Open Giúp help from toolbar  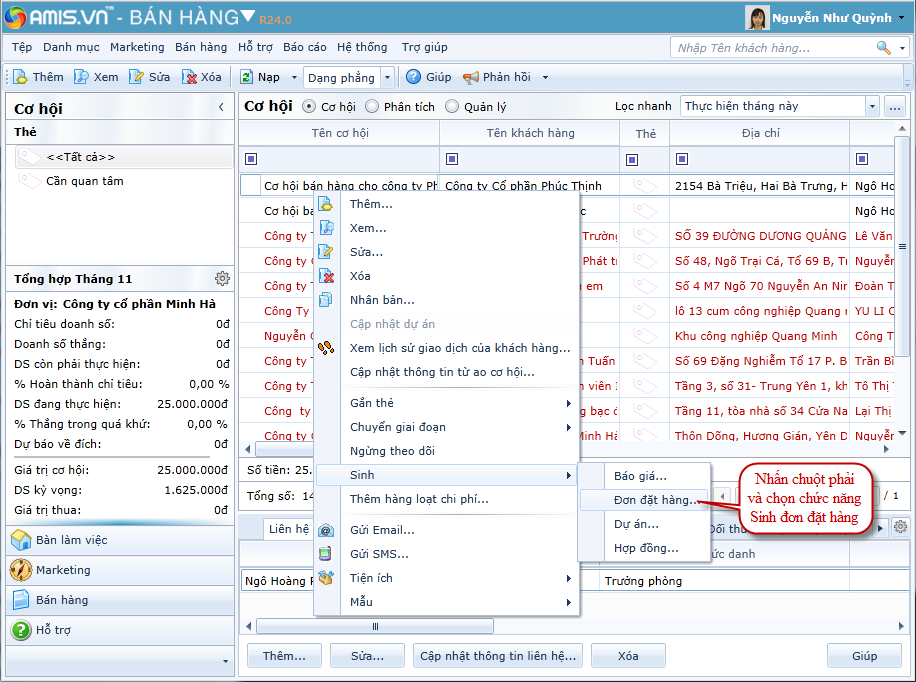pyautogui.click(x=414, y=77)
